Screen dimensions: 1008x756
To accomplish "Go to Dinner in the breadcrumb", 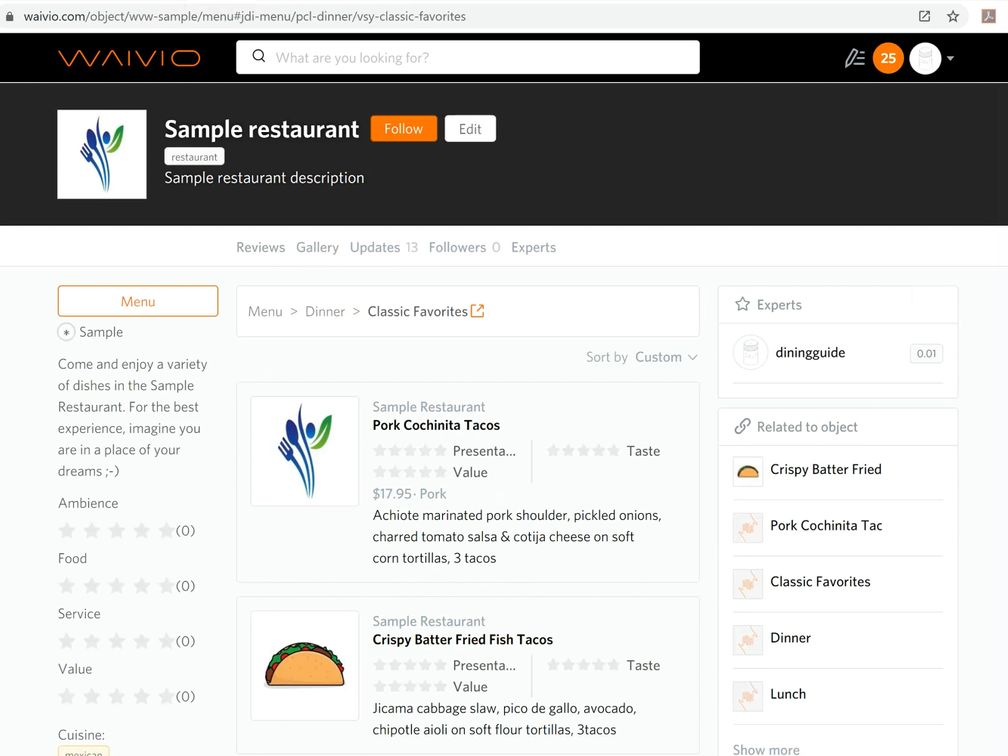I will [325, 312].
